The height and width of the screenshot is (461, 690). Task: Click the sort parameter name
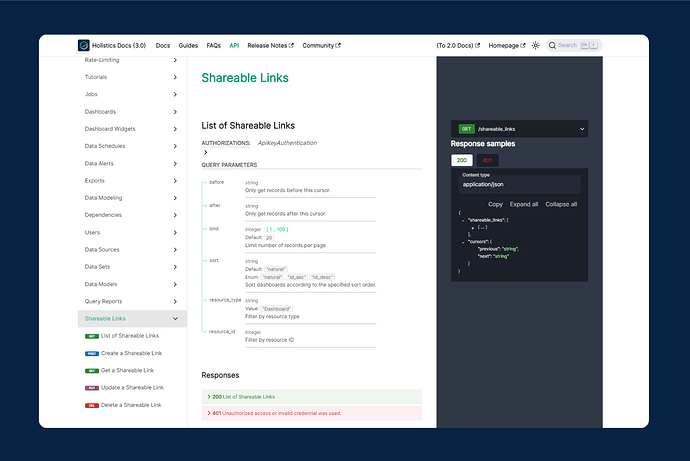[214, 260]
